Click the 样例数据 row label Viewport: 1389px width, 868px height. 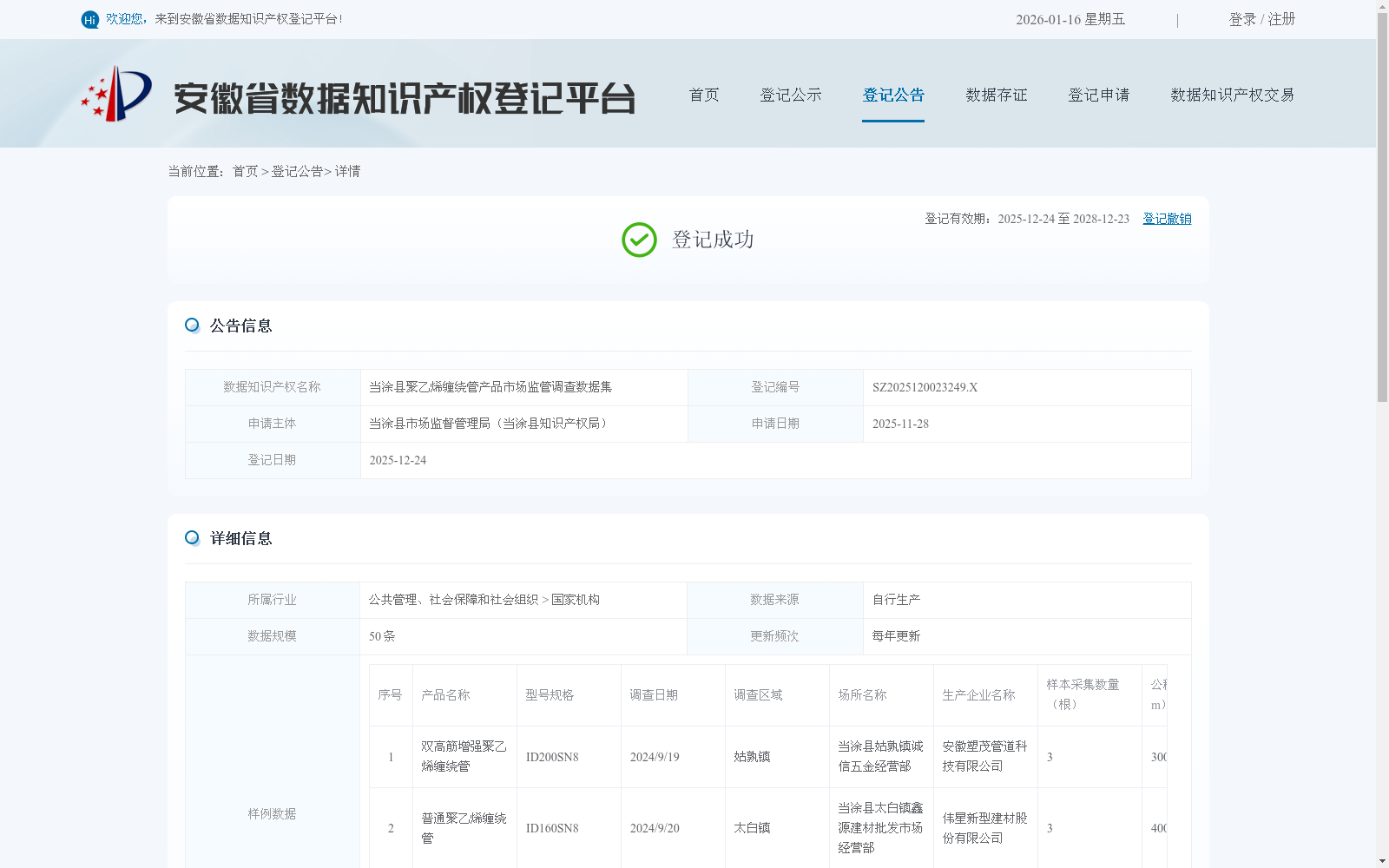coord(272,814)
